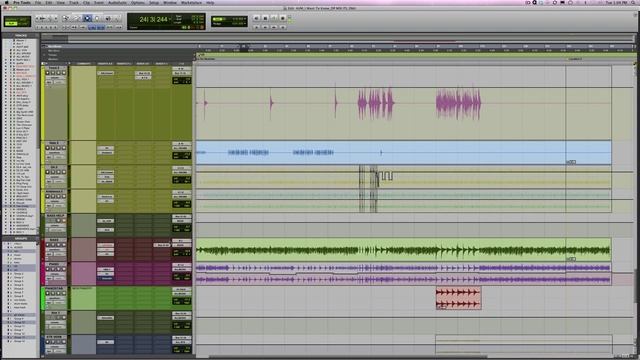Click the marker near the Markers ruler end

coord(575,59)
